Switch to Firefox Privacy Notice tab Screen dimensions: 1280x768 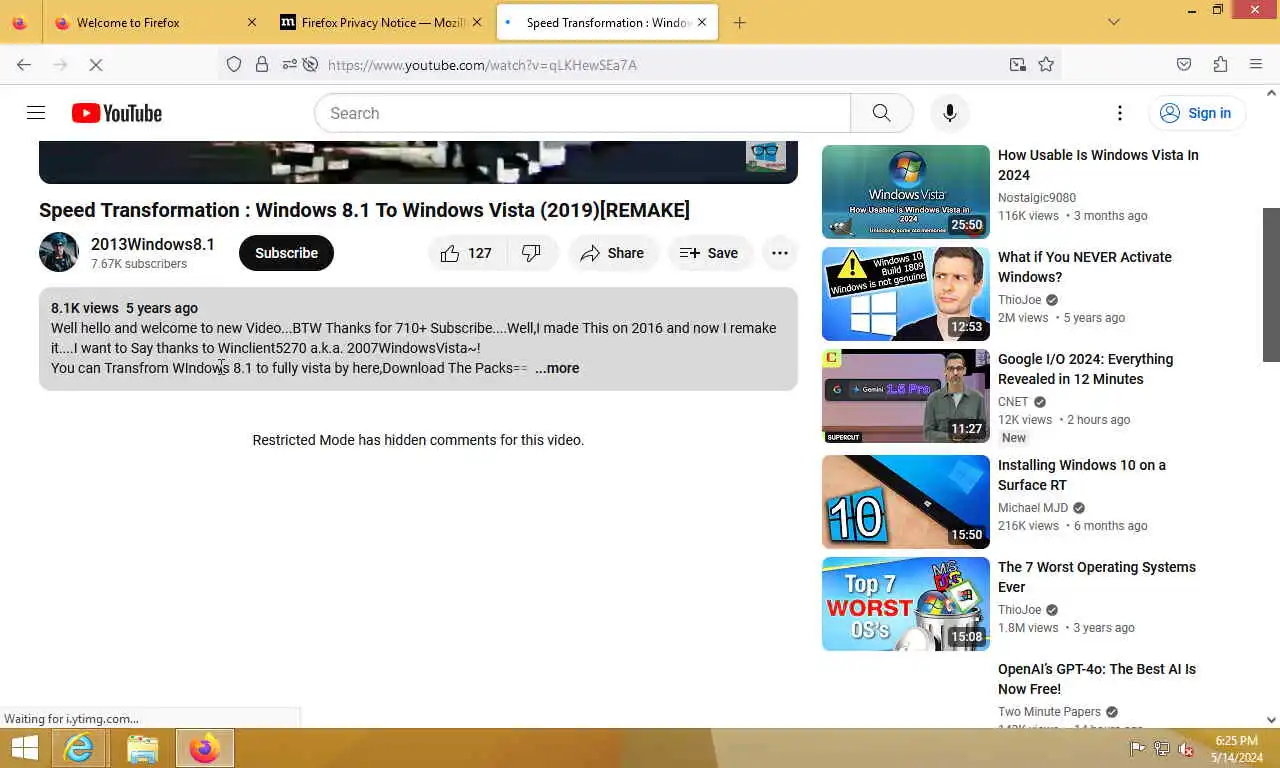coord(382,22)
